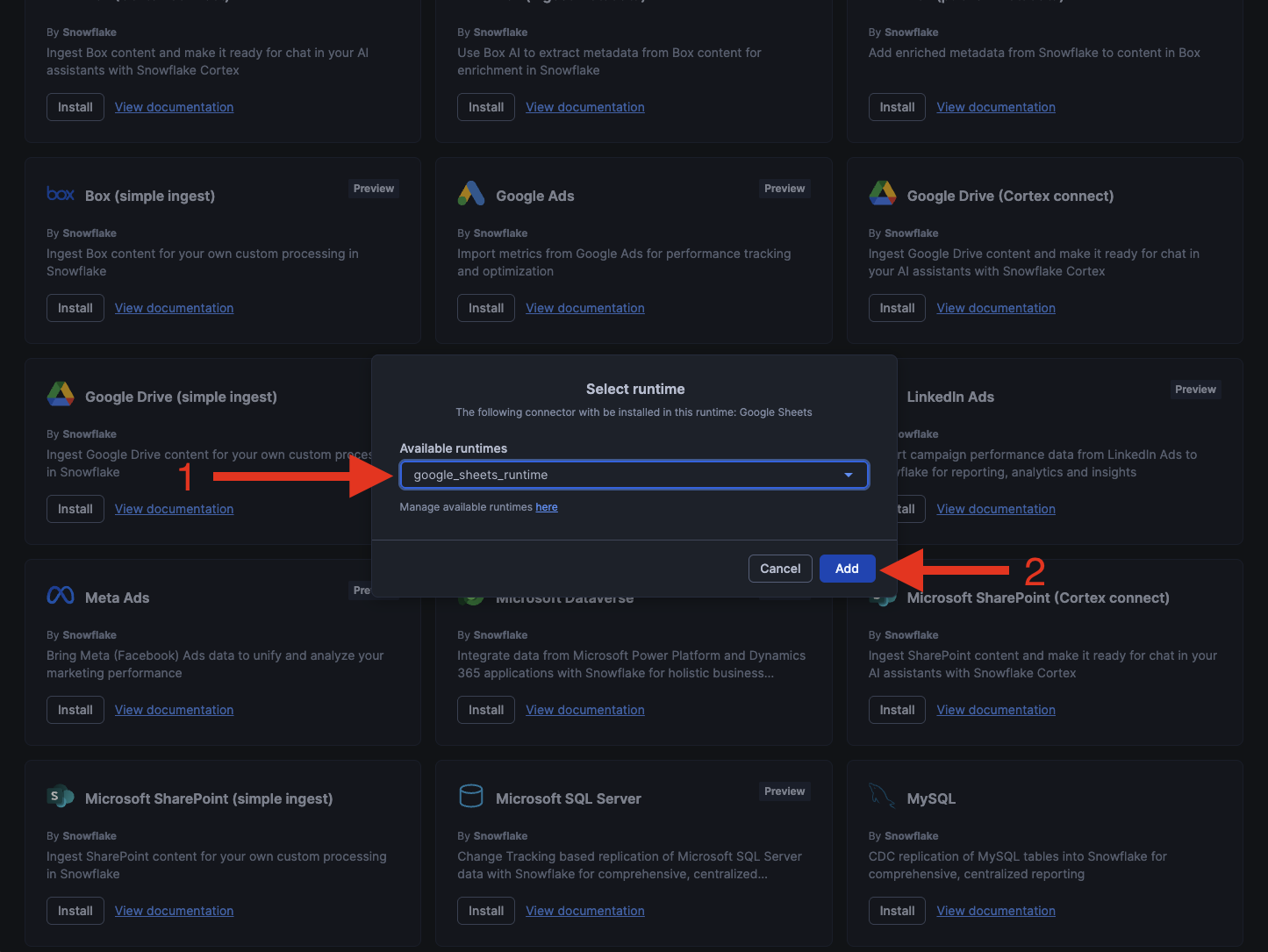Viewport: 1268px width, 952px height.
Task: Click SharePoint simple ingest logo icon
Action: 61,797
